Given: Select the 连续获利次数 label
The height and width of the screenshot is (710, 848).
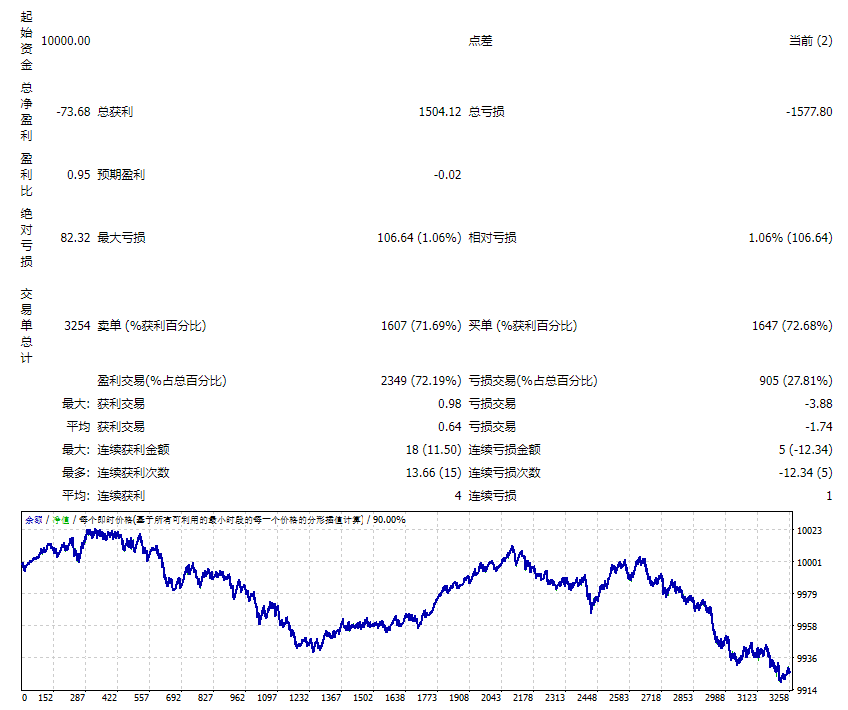Looking at the screenshot, I should point(133,473).
